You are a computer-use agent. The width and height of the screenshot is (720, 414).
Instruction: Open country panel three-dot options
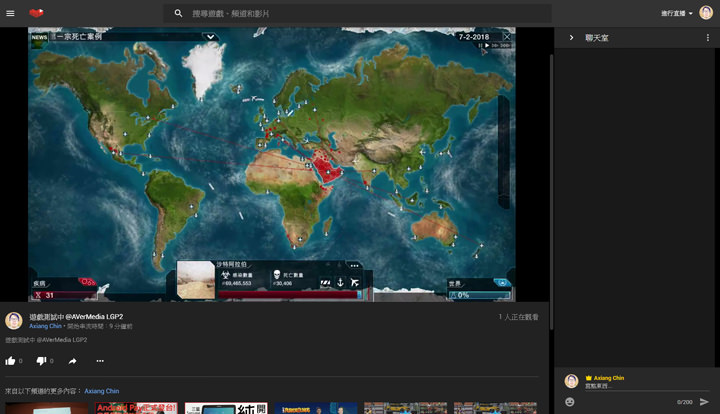(x=354, y=265)
